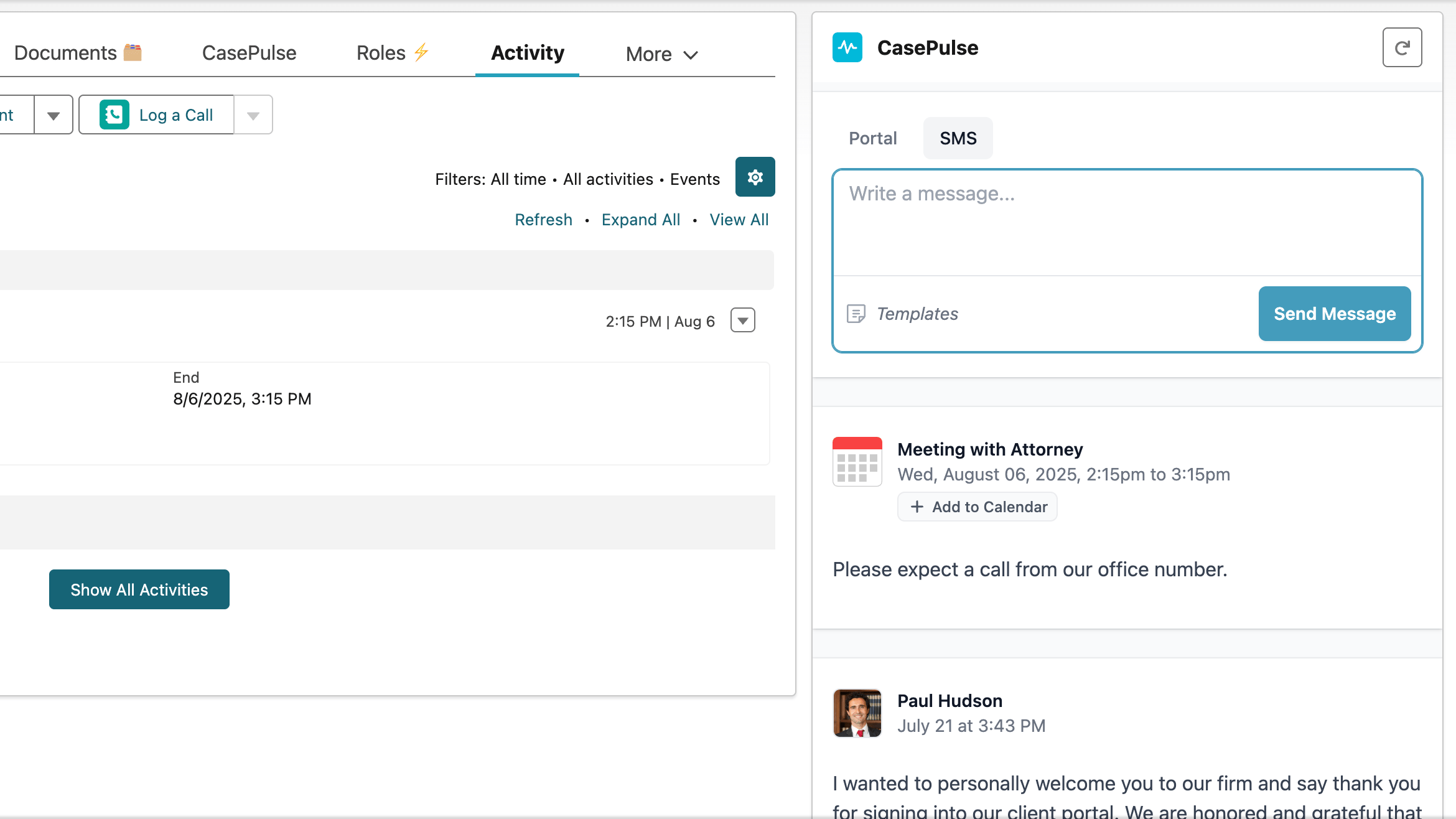Switch to the SMS tab

coord(958,138)
